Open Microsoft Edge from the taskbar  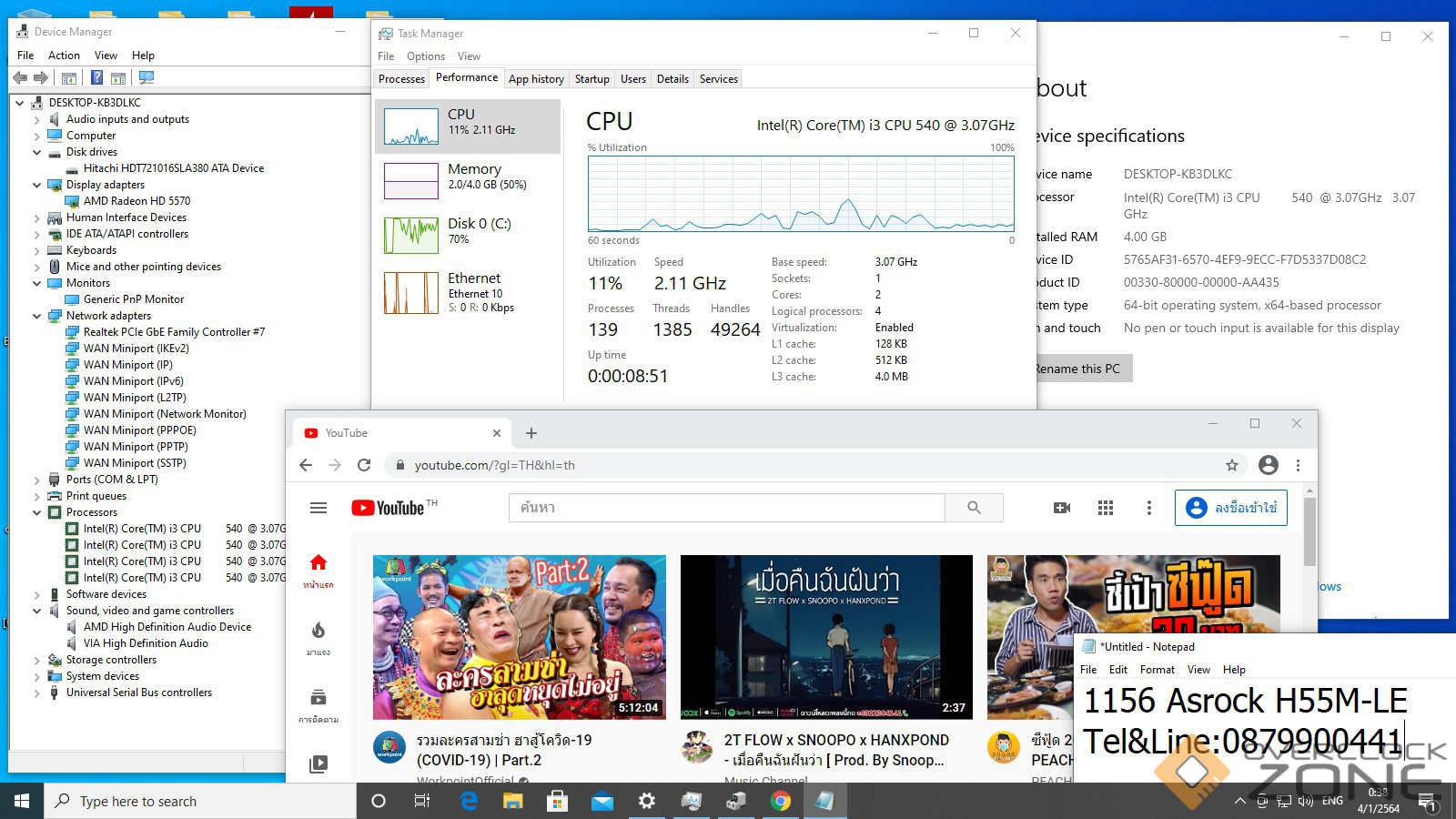coord(469,801)
